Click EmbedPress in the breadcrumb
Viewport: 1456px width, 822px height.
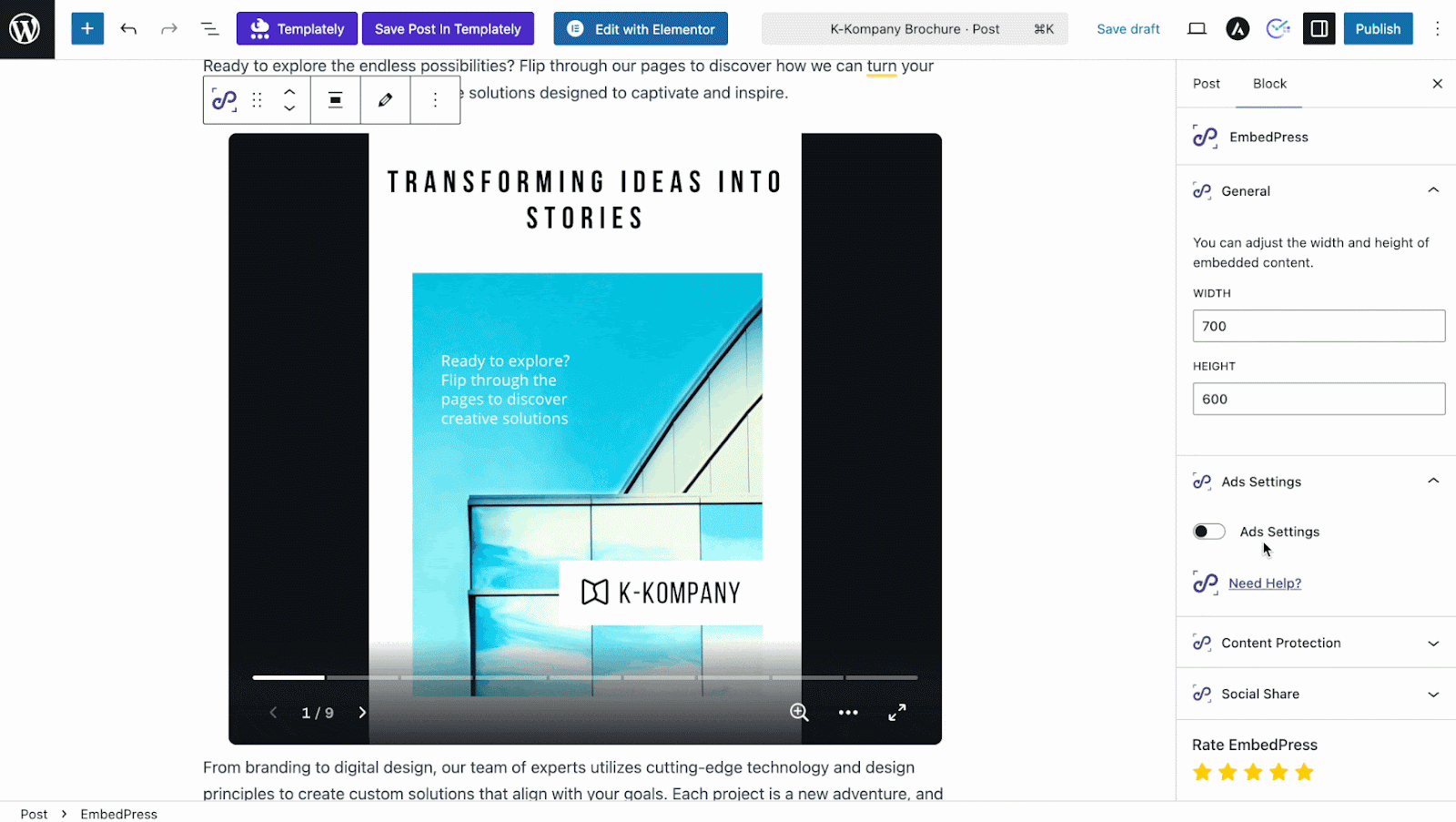[x=118, y=814]
